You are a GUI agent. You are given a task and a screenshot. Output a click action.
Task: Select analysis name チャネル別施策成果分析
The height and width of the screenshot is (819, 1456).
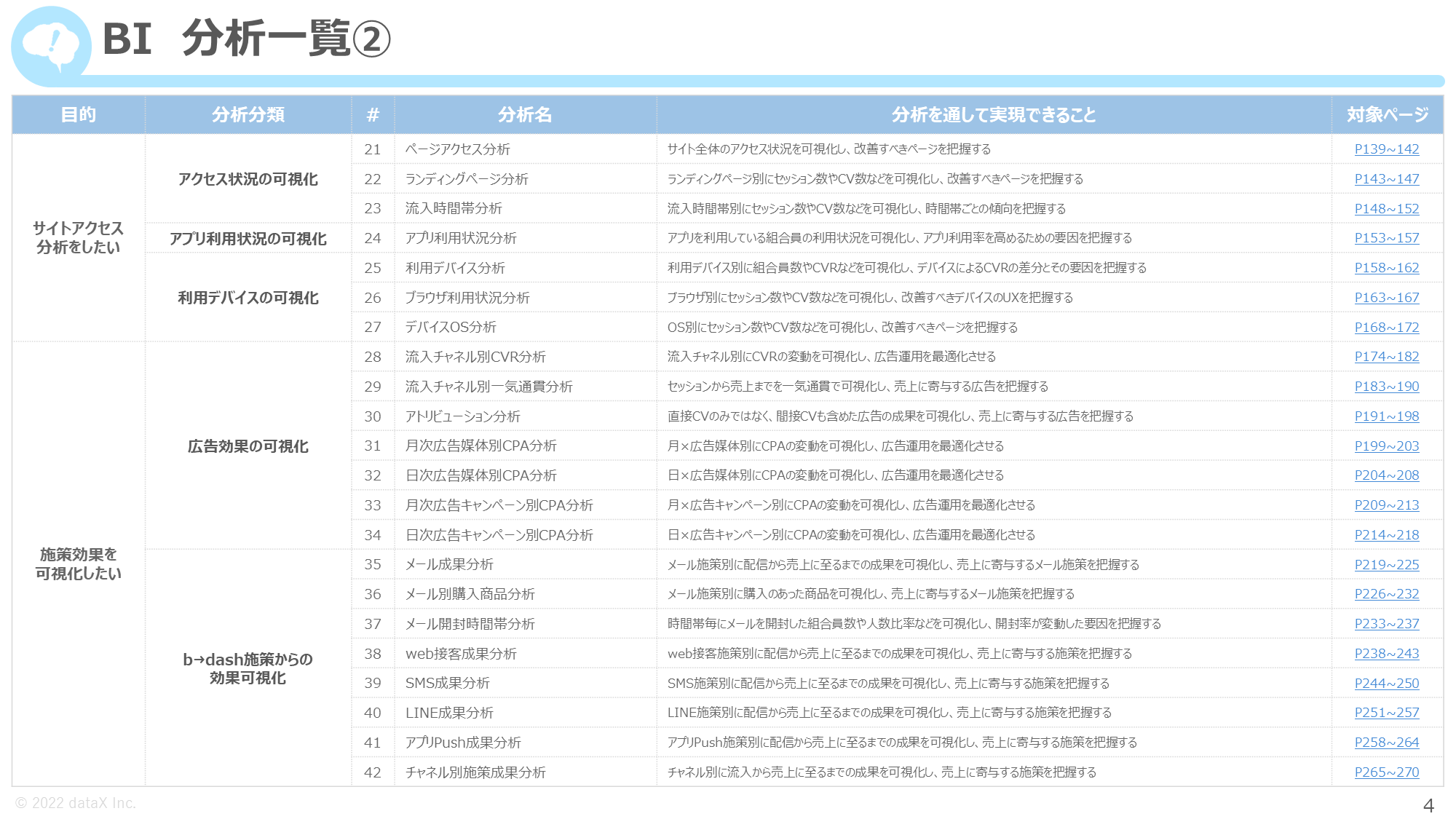click(x=475, y=772)
